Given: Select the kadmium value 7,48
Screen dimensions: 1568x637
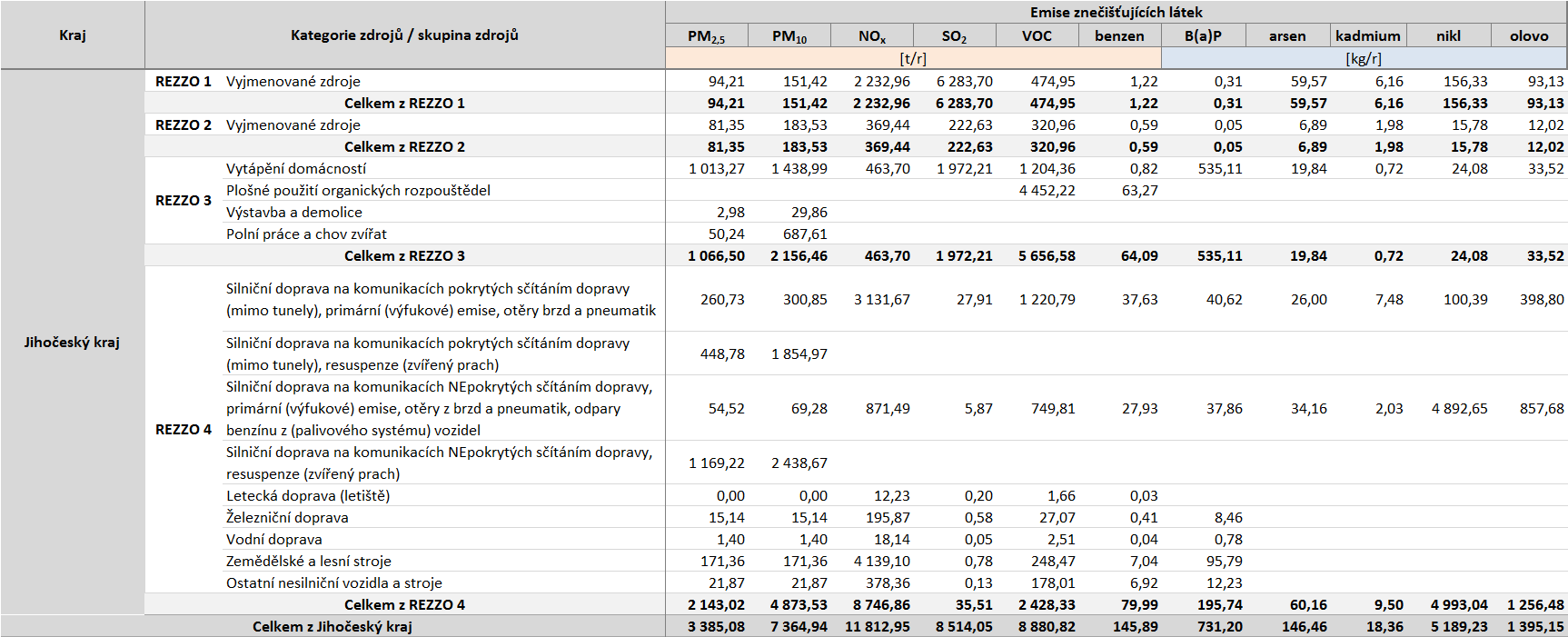Looking at the screenshot, I should pos(1389,300).
